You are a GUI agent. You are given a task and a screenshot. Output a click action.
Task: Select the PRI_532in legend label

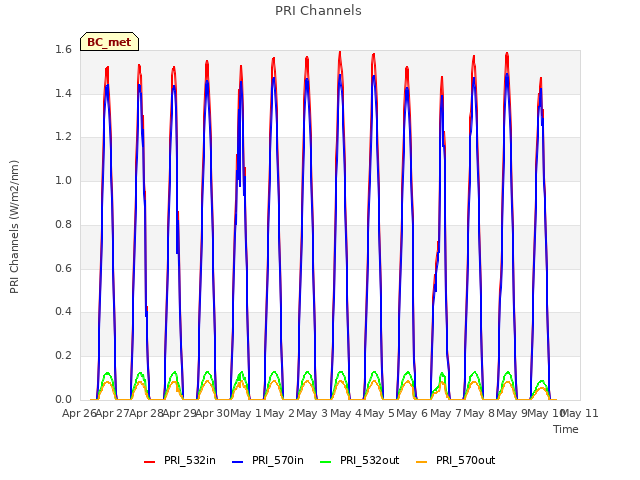(190, 460)
